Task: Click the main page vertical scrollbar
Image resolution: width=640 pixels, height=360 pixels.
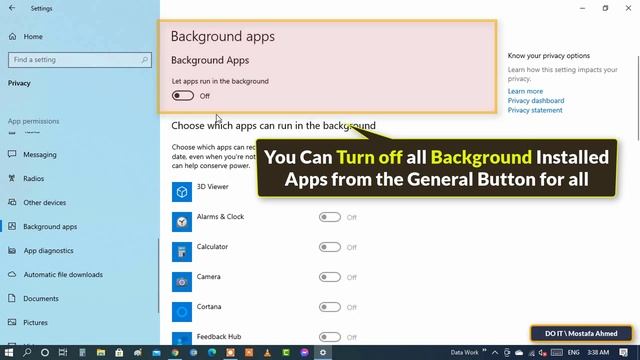Action: (638, 98)
